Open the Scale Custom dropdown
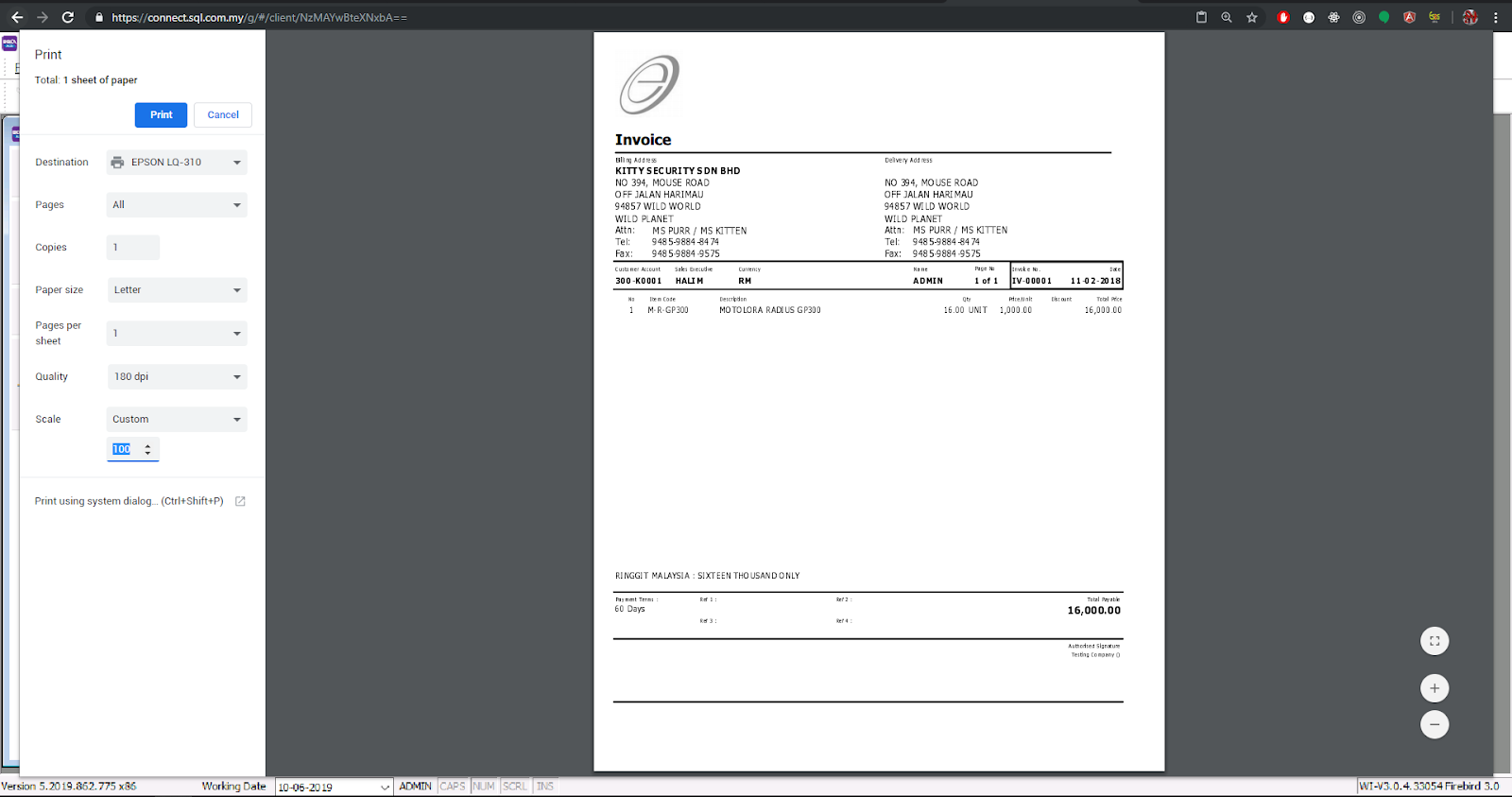This screenshot has width=1512, height=797. coord(177,419)
